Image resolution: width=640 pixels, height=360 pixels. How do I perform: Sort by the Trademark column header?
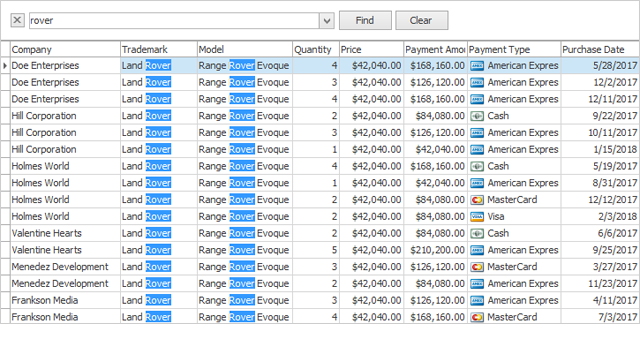[x=159, y=49]
